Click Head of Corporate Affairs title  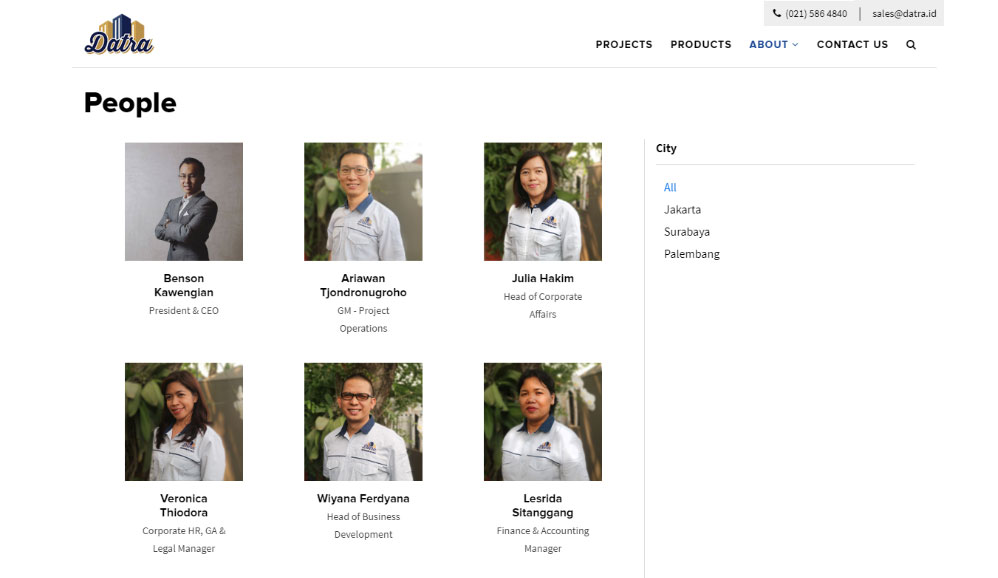click(542, 306)
